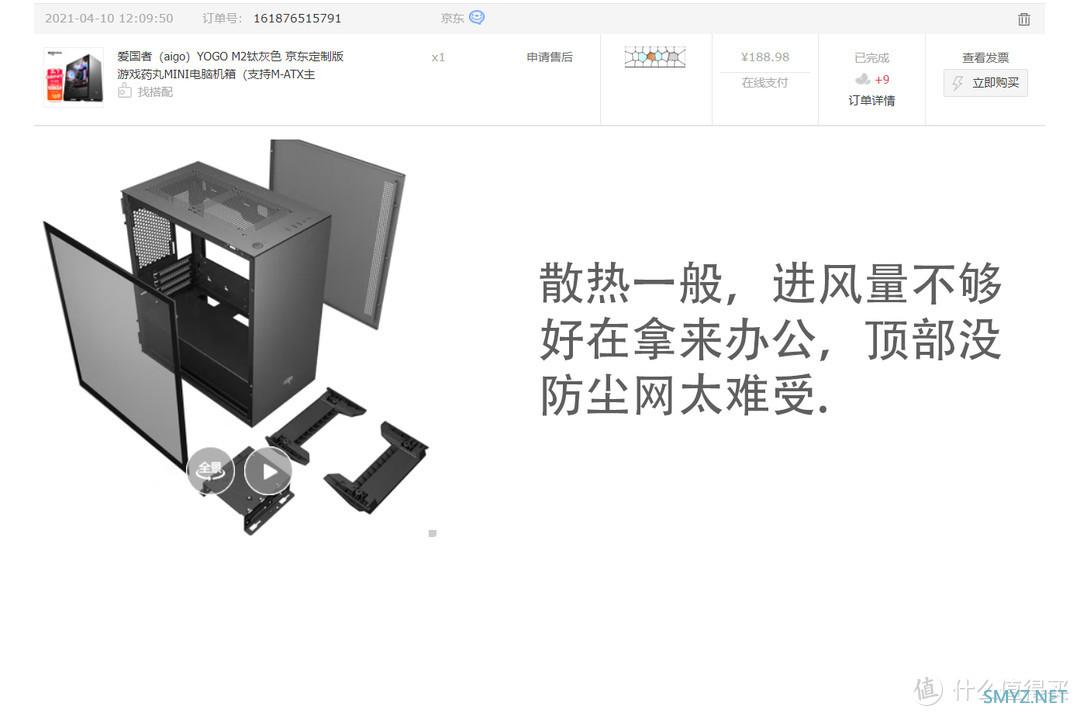Click 找搭配 matching link
This screenshot has width=1080, height=716.
click(155, 92)
